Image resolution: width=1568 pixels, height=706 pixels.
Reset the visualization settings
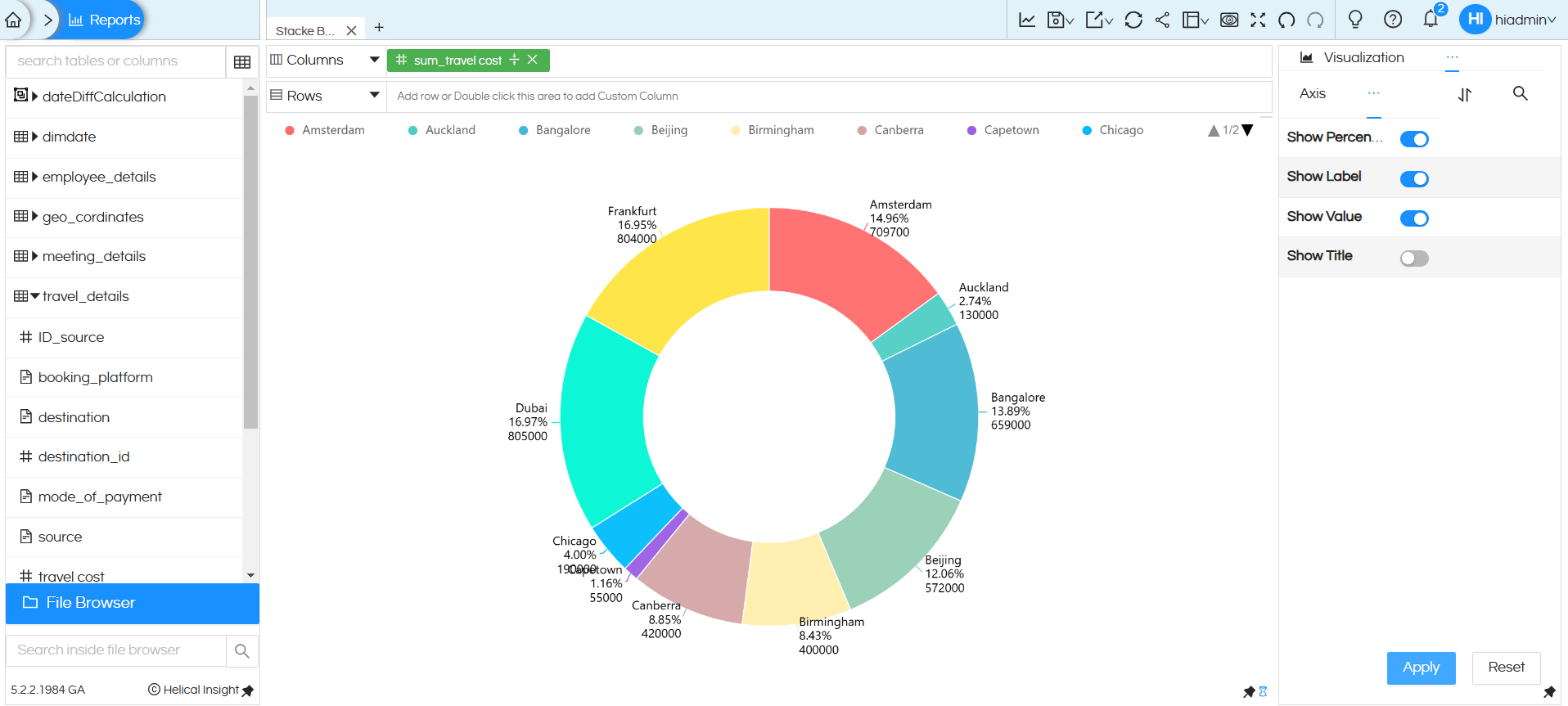(1507, 668)
